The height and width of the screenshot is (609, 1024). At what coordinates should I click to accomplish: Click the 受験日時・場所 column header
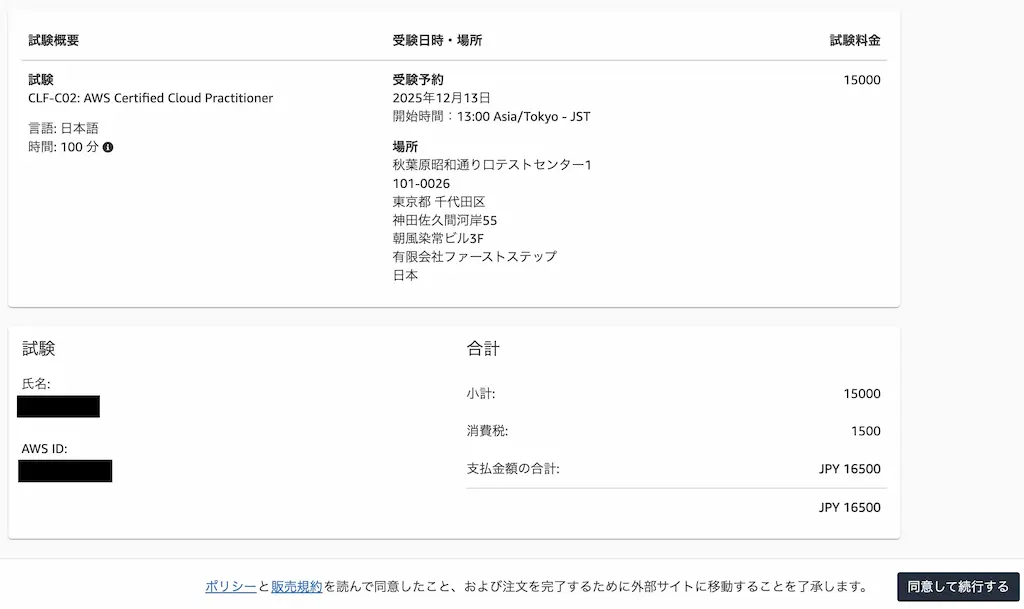click(x=437, y=40)
